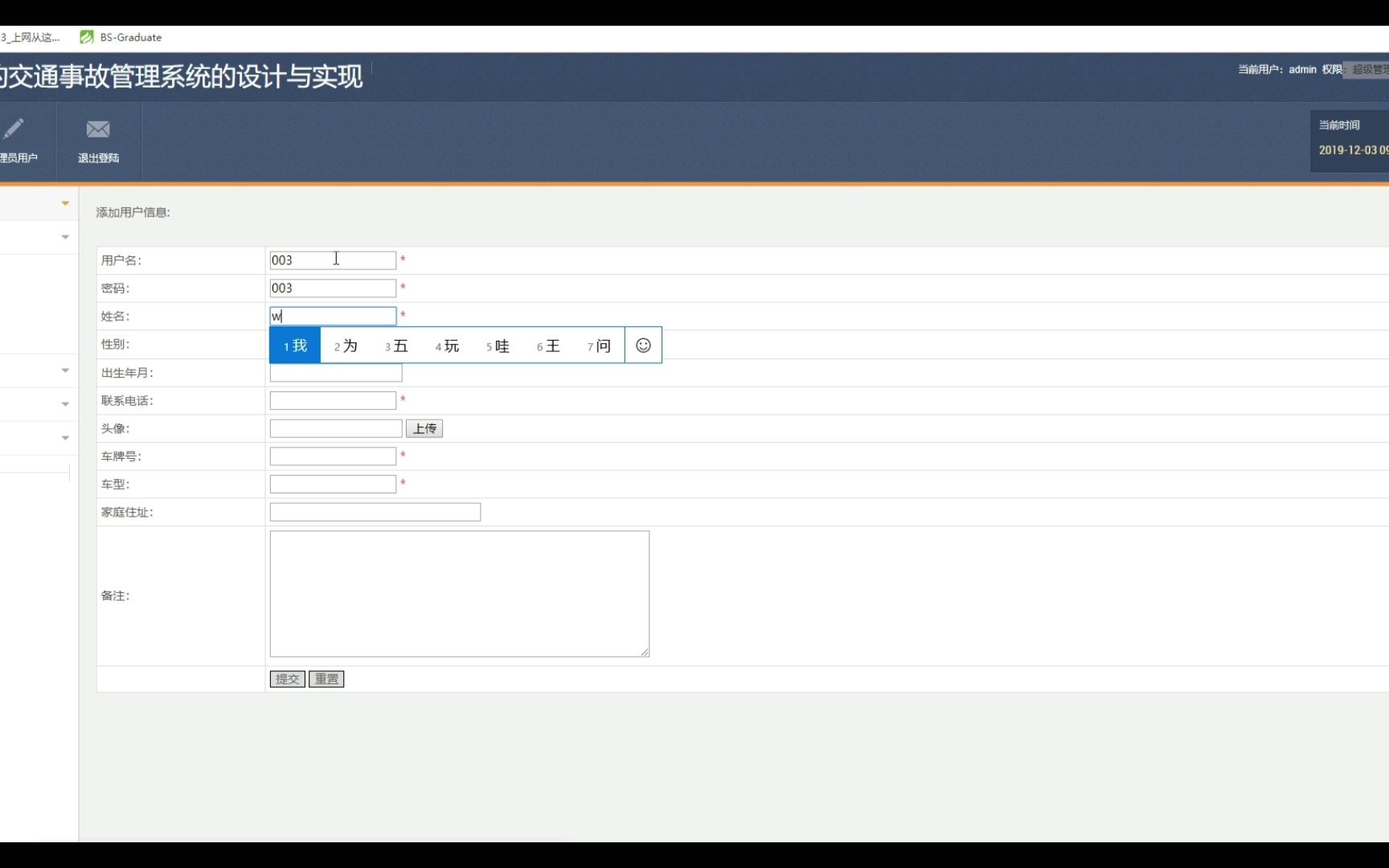Expand the second sidebar menu arrow
The width and height of the screenshot is (1389, 868).
coord(65,237)
